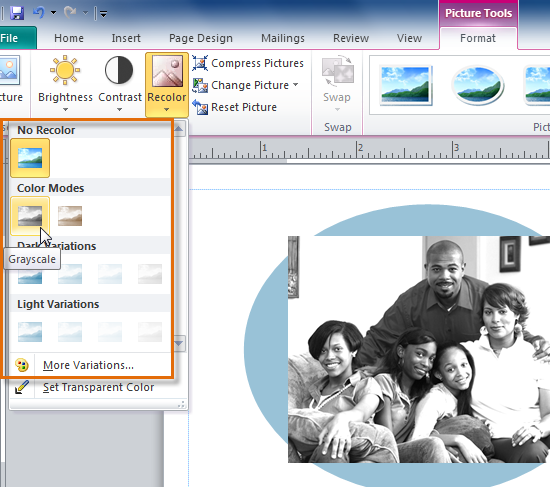Viewport: 550px width, 487px height.
Task: Open the Brightness sun icon
Action: 65,70
